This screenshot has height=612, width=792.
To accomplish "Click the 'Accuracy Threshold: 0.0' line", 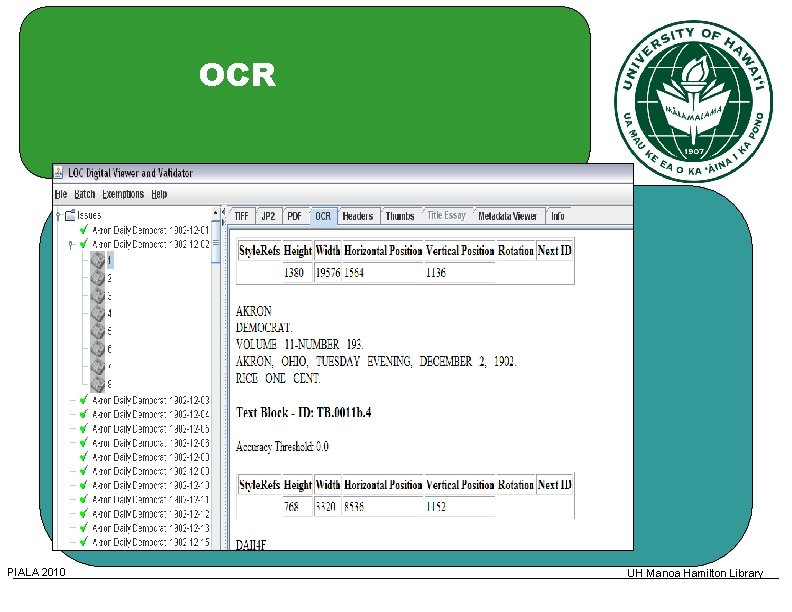I will point(282,446).
